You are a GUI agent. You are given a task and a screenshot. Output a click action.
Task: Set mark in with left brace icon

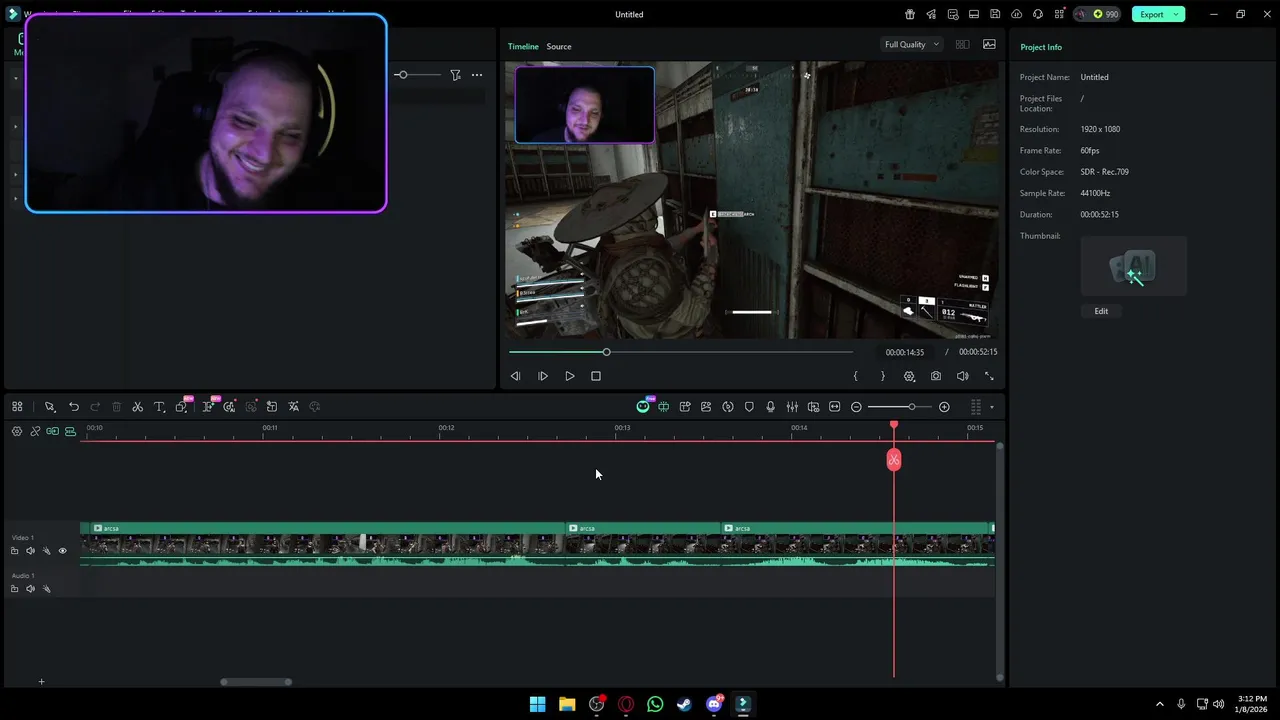(855, 376)
